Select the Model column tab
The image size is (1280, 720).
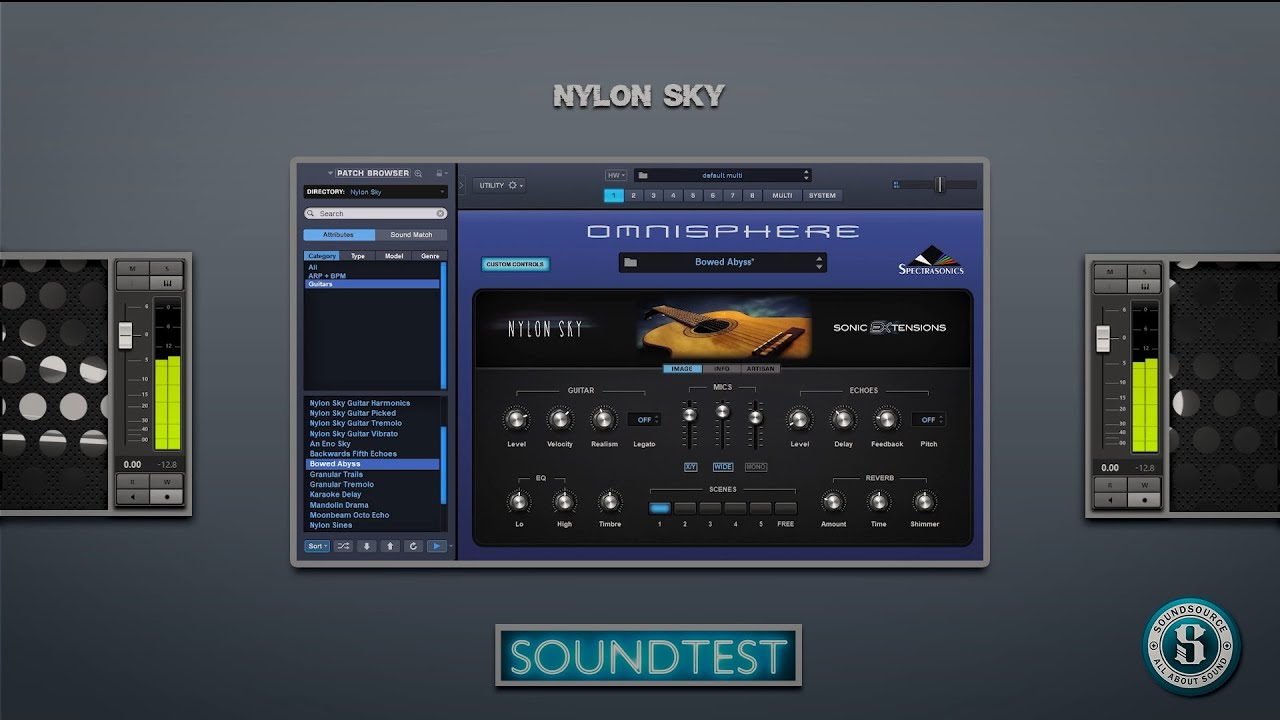tap(394, 256)
